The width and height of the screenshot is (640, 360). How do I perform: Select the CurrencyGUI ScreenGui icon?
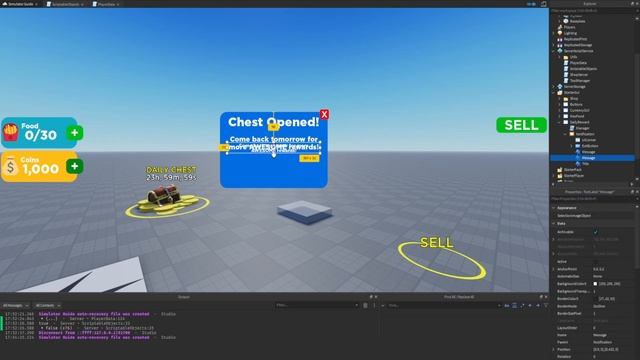[x=566, y=110]
